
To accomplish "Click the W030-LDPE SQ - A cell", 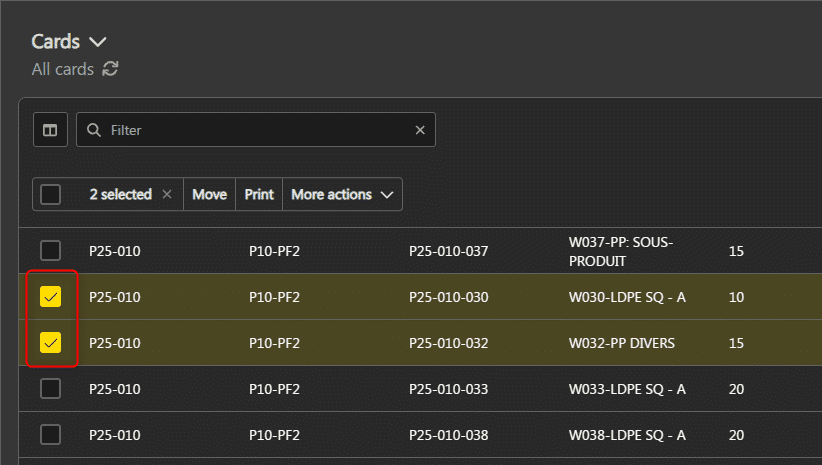I will tap(626, 297).
